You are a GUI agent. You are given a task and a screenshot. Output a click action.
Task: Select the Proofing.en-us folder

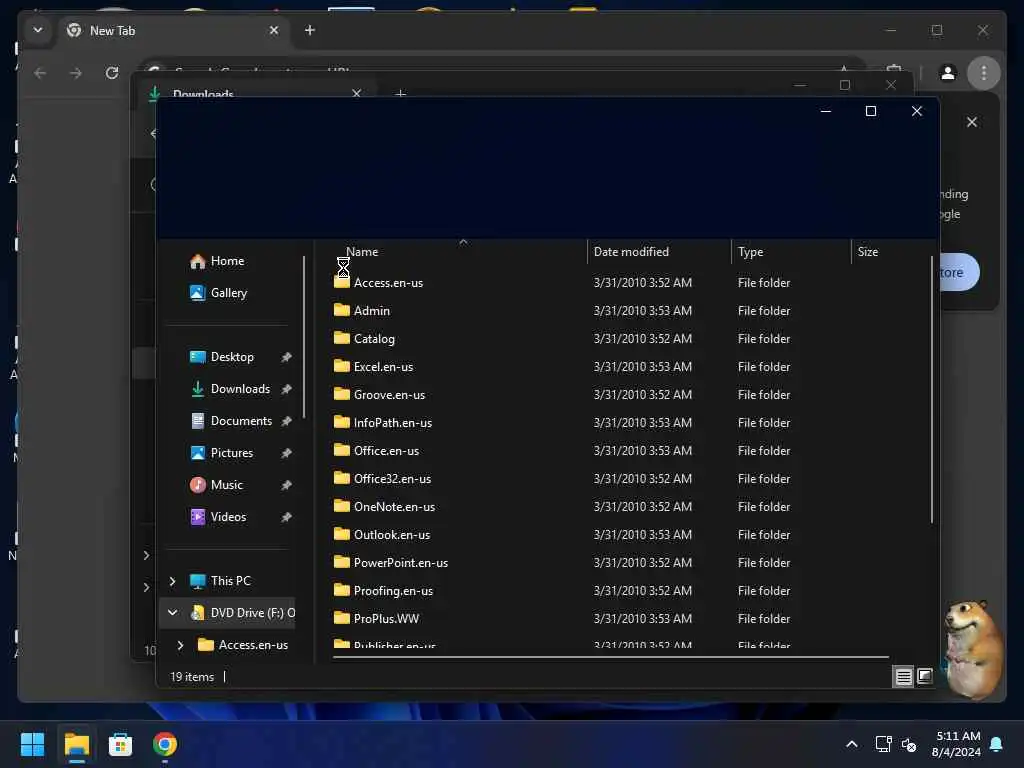(x=393, y=592)
